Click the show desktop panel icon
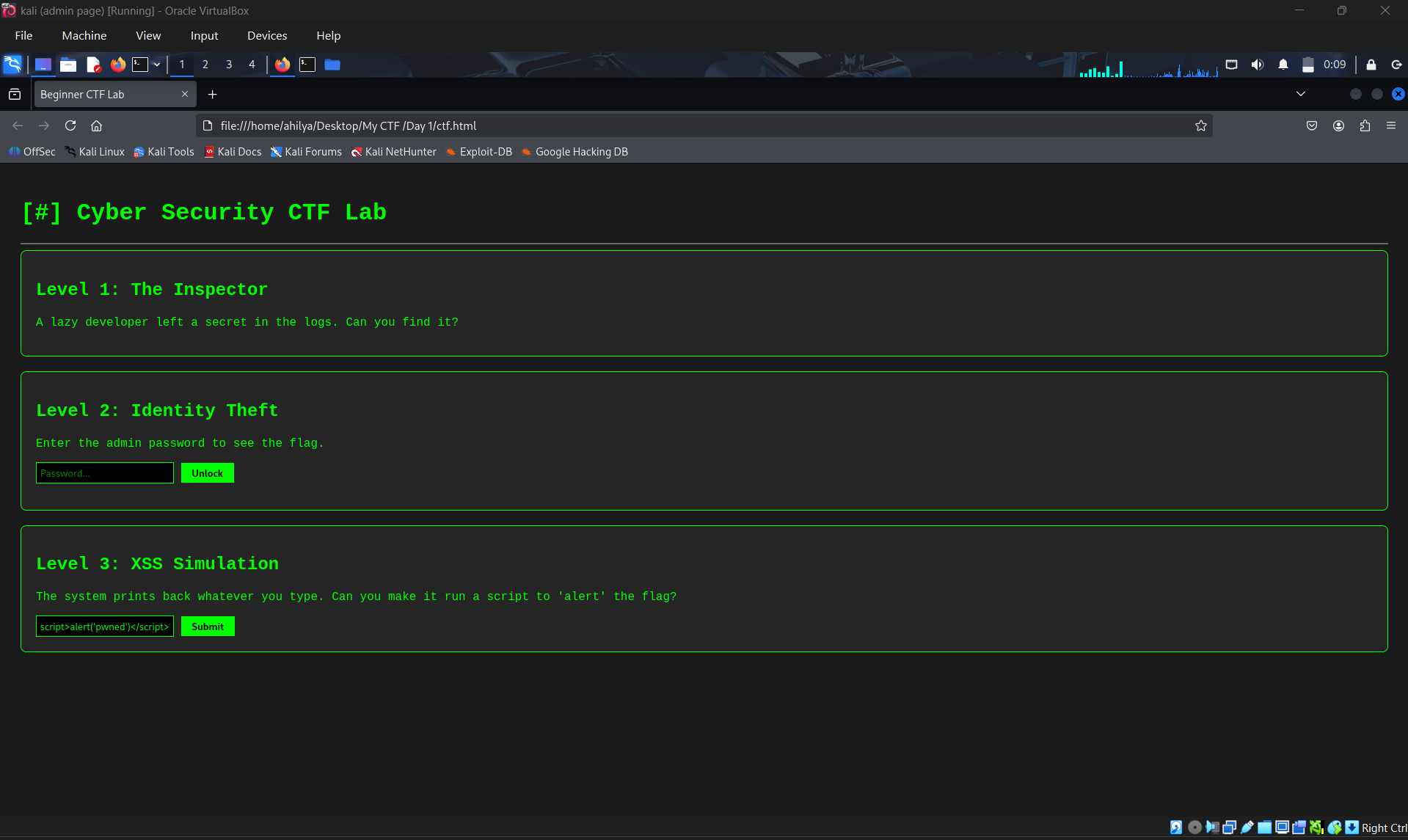Image resolution: width=1408 pixels, height=840 pixels. tap(43, 65)
